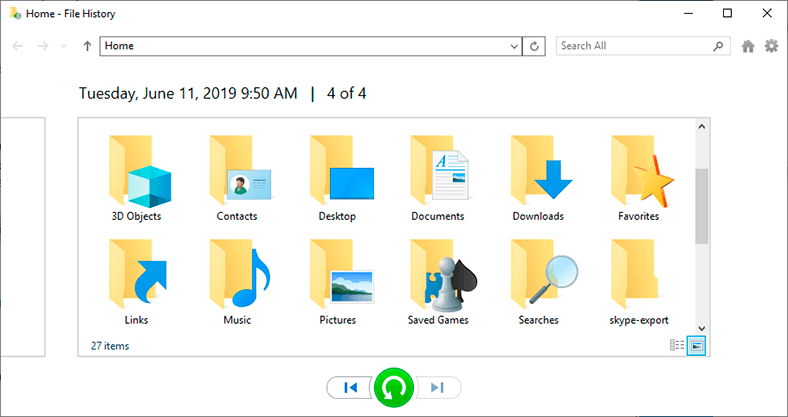Click the search magnifier icon
Viewport: 788px width, 417px height.
(x=719, y=46)
